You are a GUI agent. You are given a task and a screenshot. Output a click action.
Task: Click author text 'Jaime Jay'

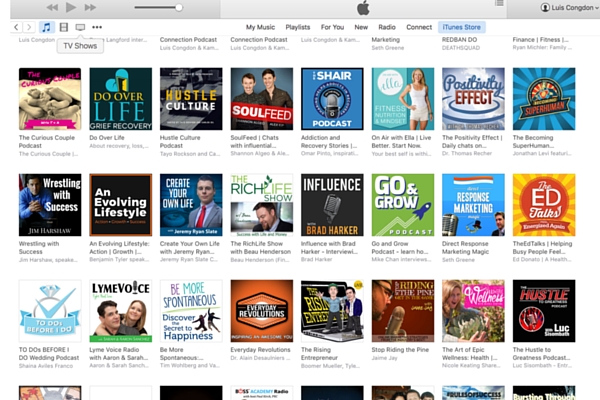tap(385, 358)
